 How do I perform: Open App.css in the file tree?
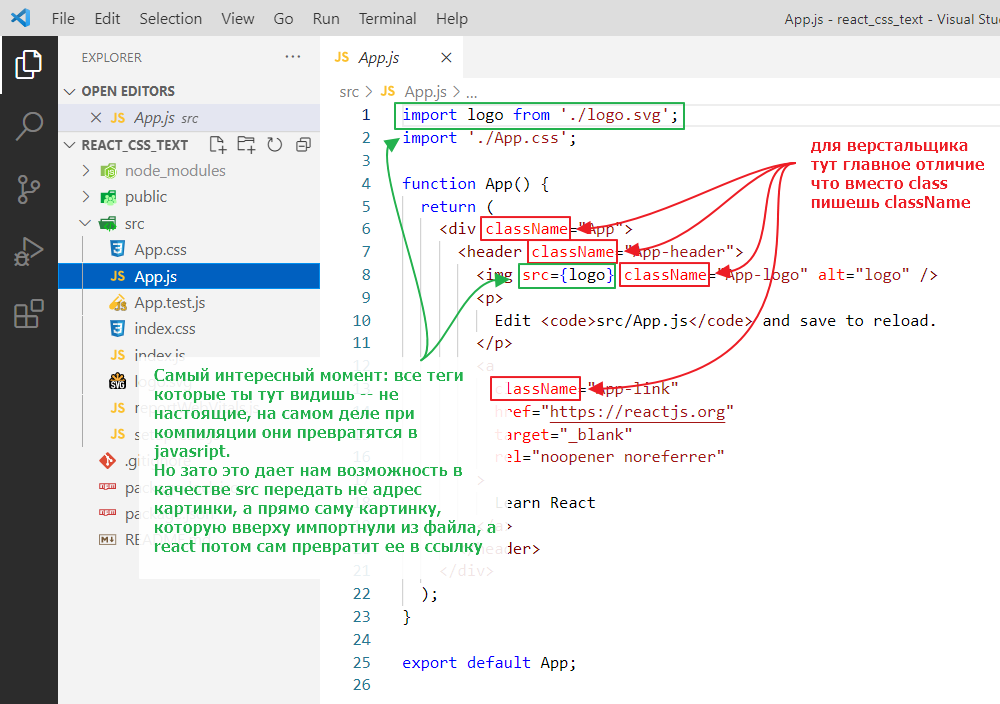point(160,250)
